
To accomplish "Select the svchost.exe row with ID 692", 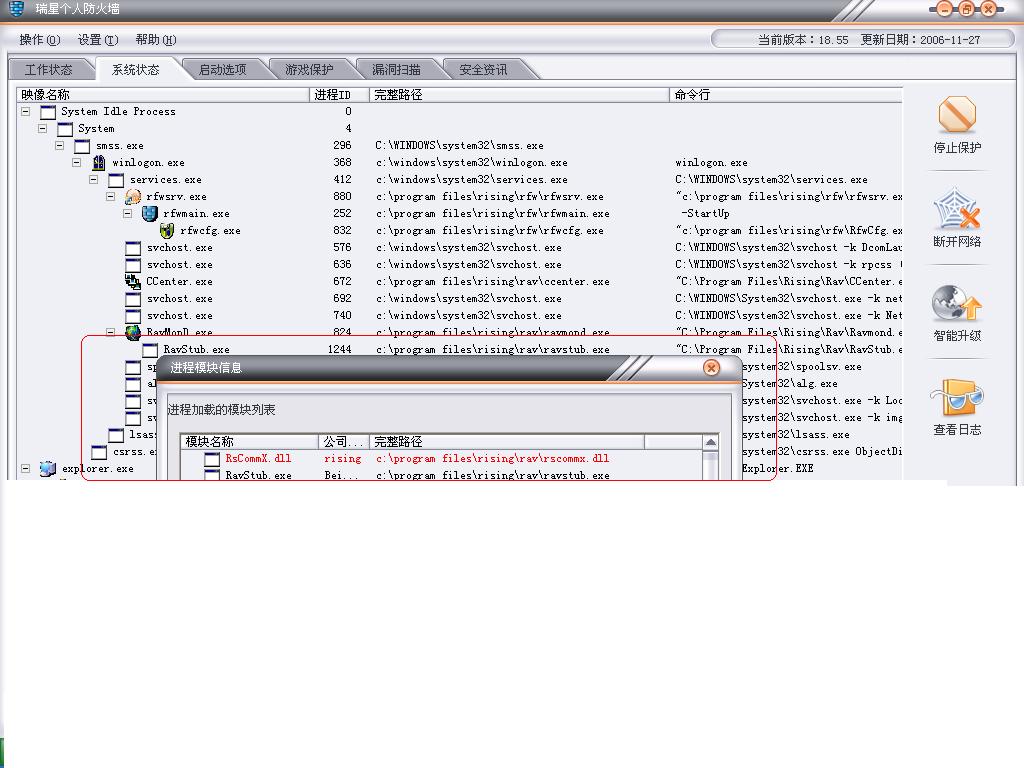I will pos(459,298).
